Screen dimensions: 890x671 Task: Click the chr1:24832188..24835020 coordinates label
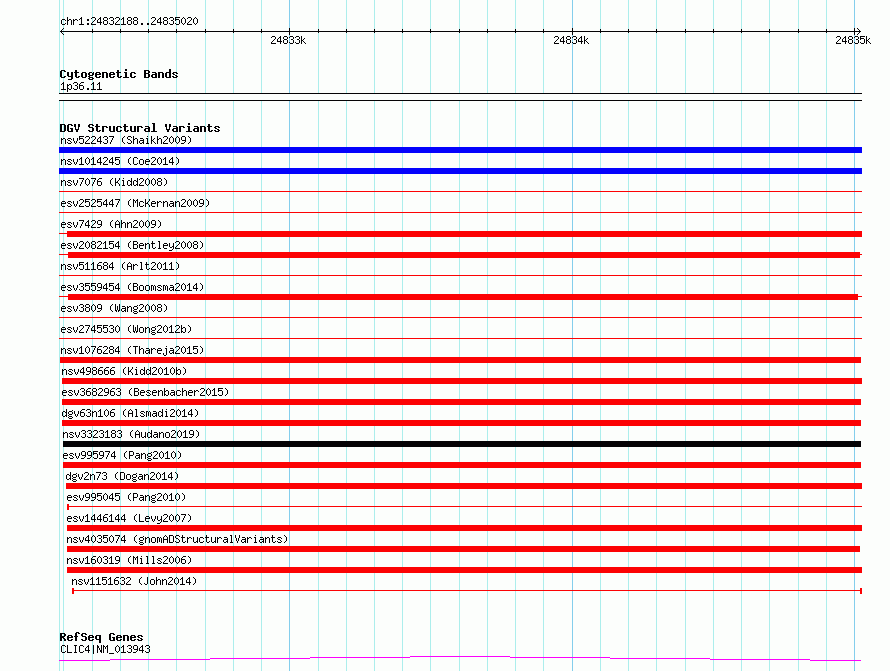pos(129,22)
